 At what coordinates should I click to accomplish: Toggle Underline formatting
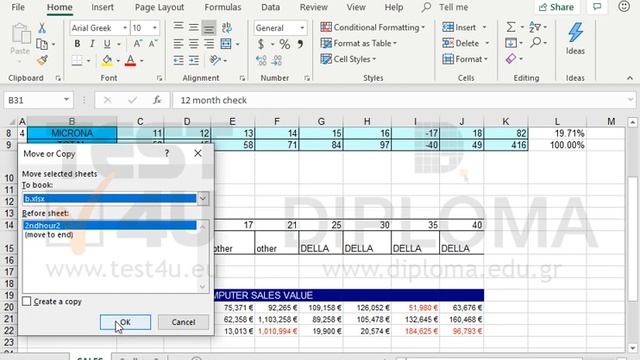pyautogui.click(x=107, y=44)
